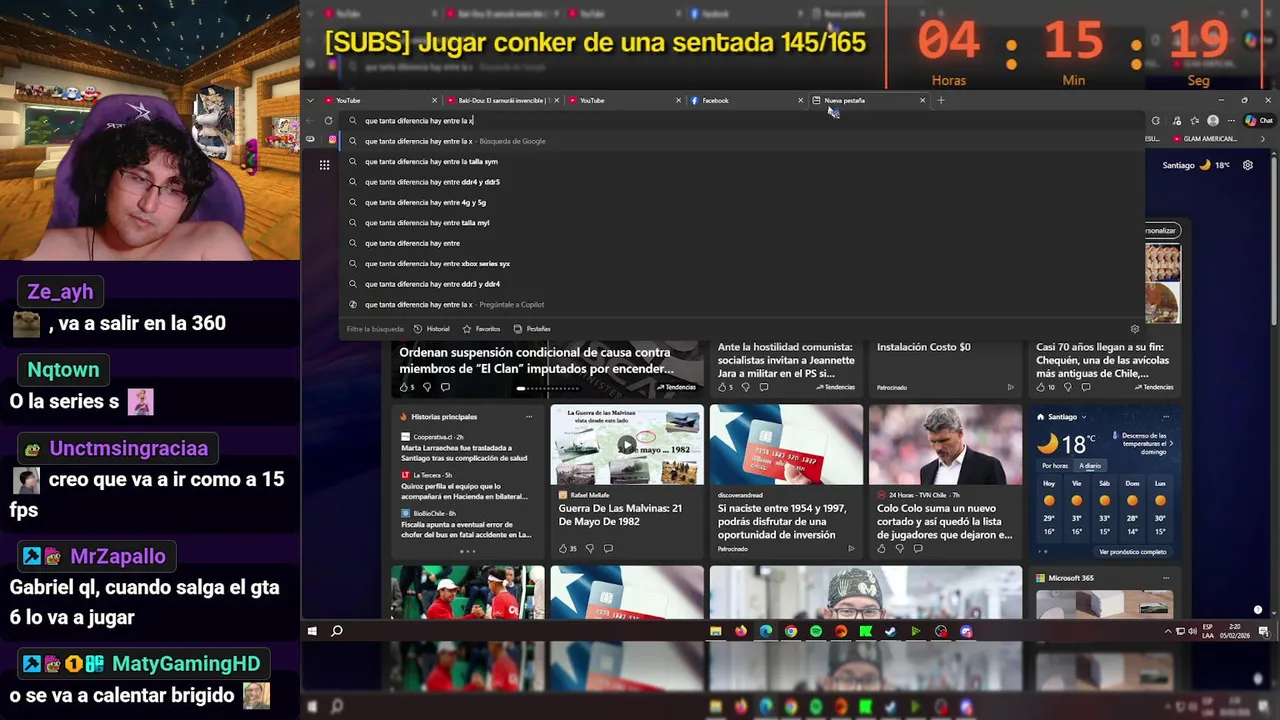The image size is (1280, 720).
Task: Open the Instagram bookmark icon
Action: coord(332,140)
